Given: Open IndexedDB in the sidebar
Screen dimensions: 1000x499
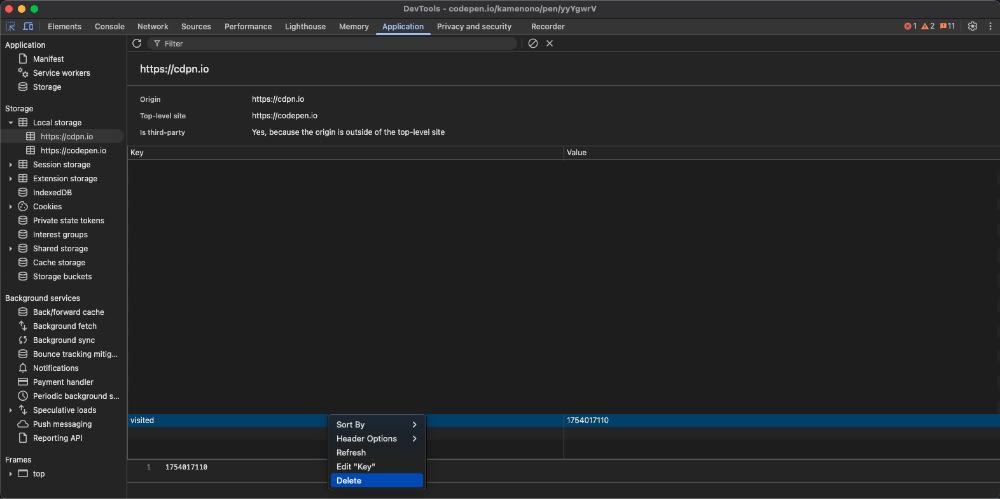Looking at the screenshot, I should (52, 193).
